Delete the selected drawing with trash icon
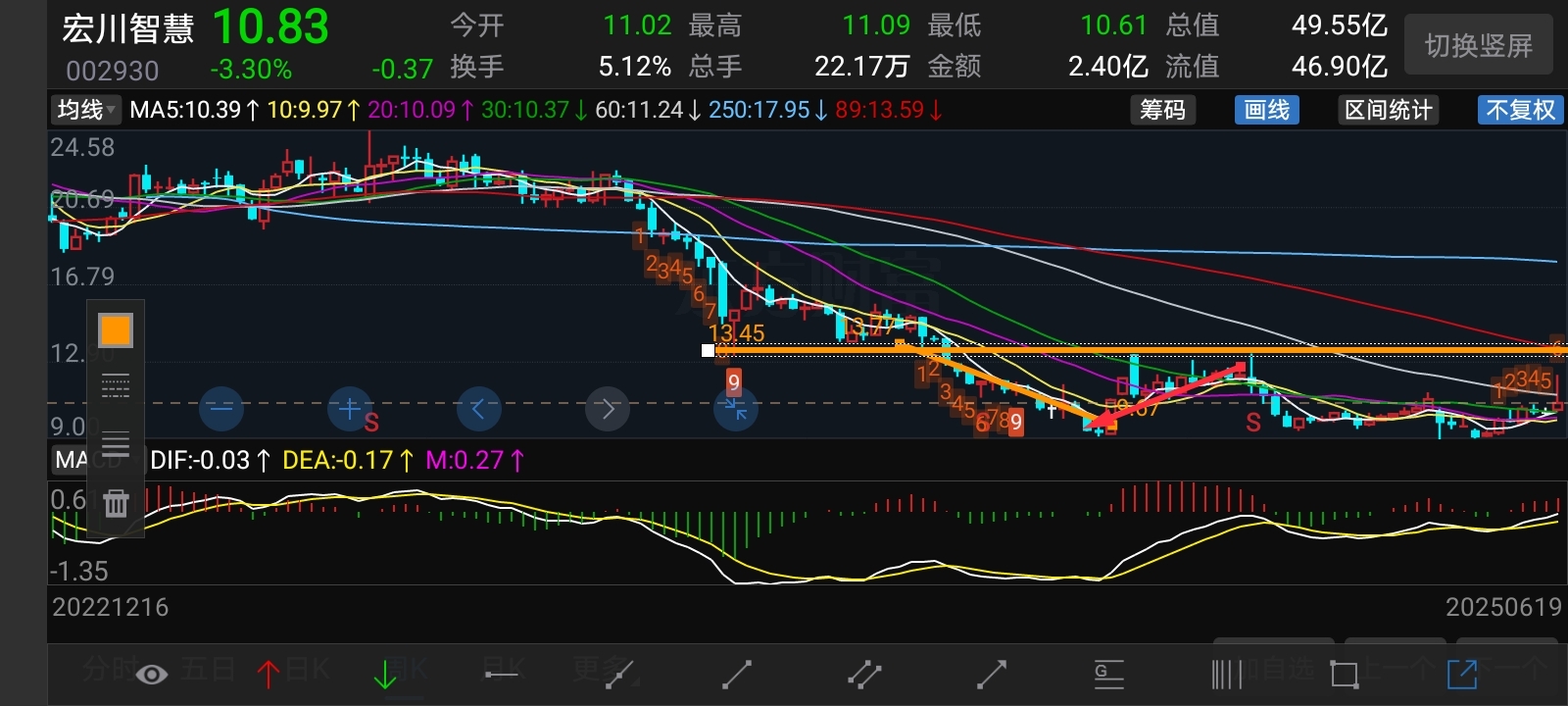Viewport: 1568px width, 706px height. click(116, 503)
